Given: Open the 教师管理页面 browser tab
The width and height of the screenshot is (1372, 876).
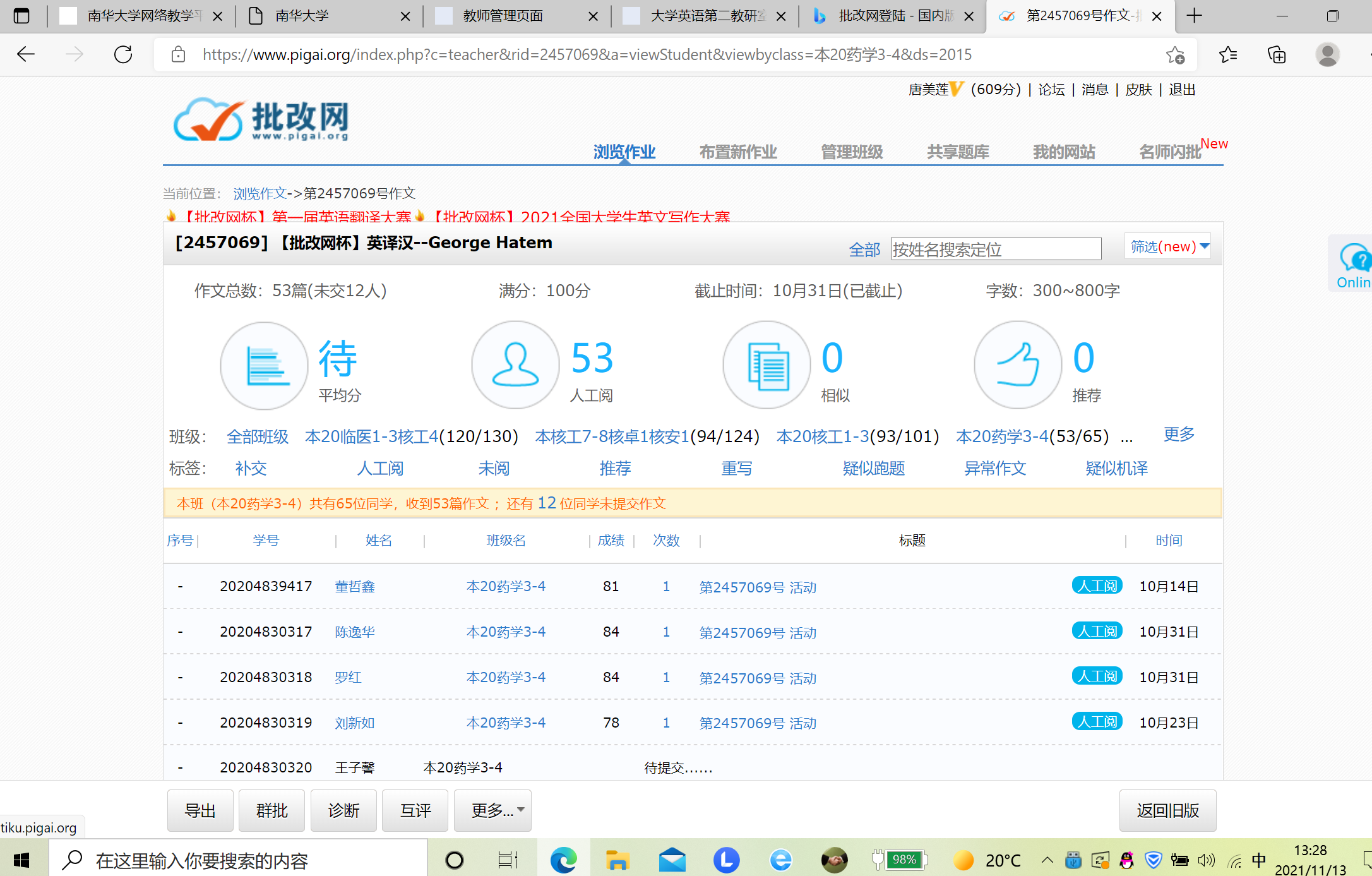Looking at the screenshot, I should tap(503, 16).
